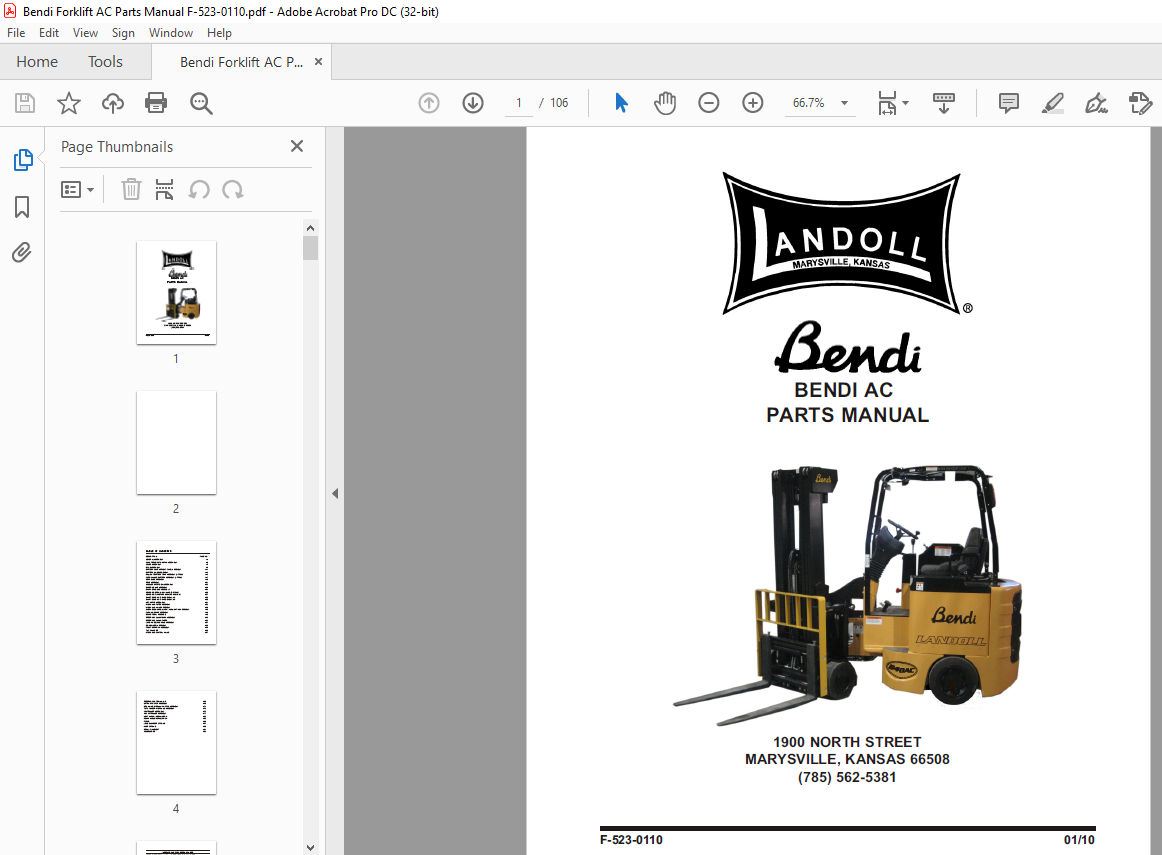Open the Sign document pen tool
This screenshot has height=855, width=1162.
tap(1096, 103)
